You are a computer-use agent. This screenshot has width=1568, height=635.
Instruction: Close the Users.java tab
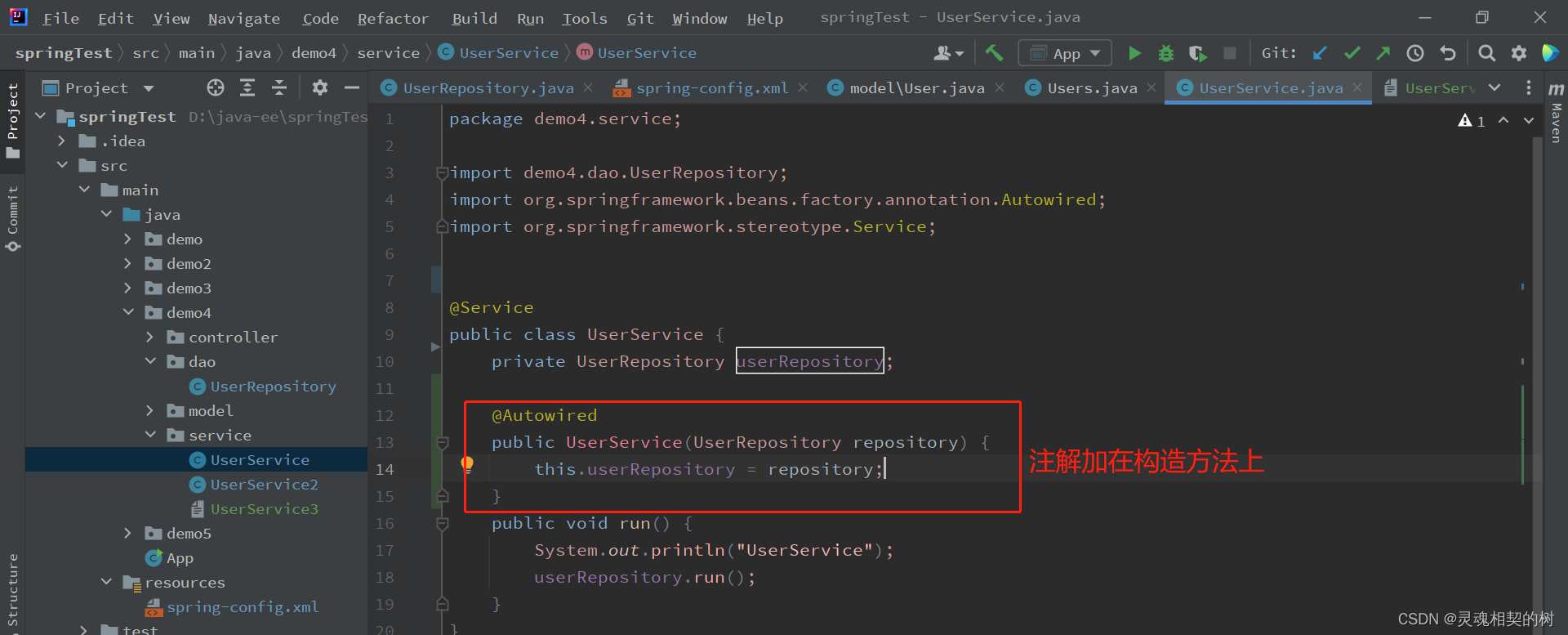[x=1151, y=87]
